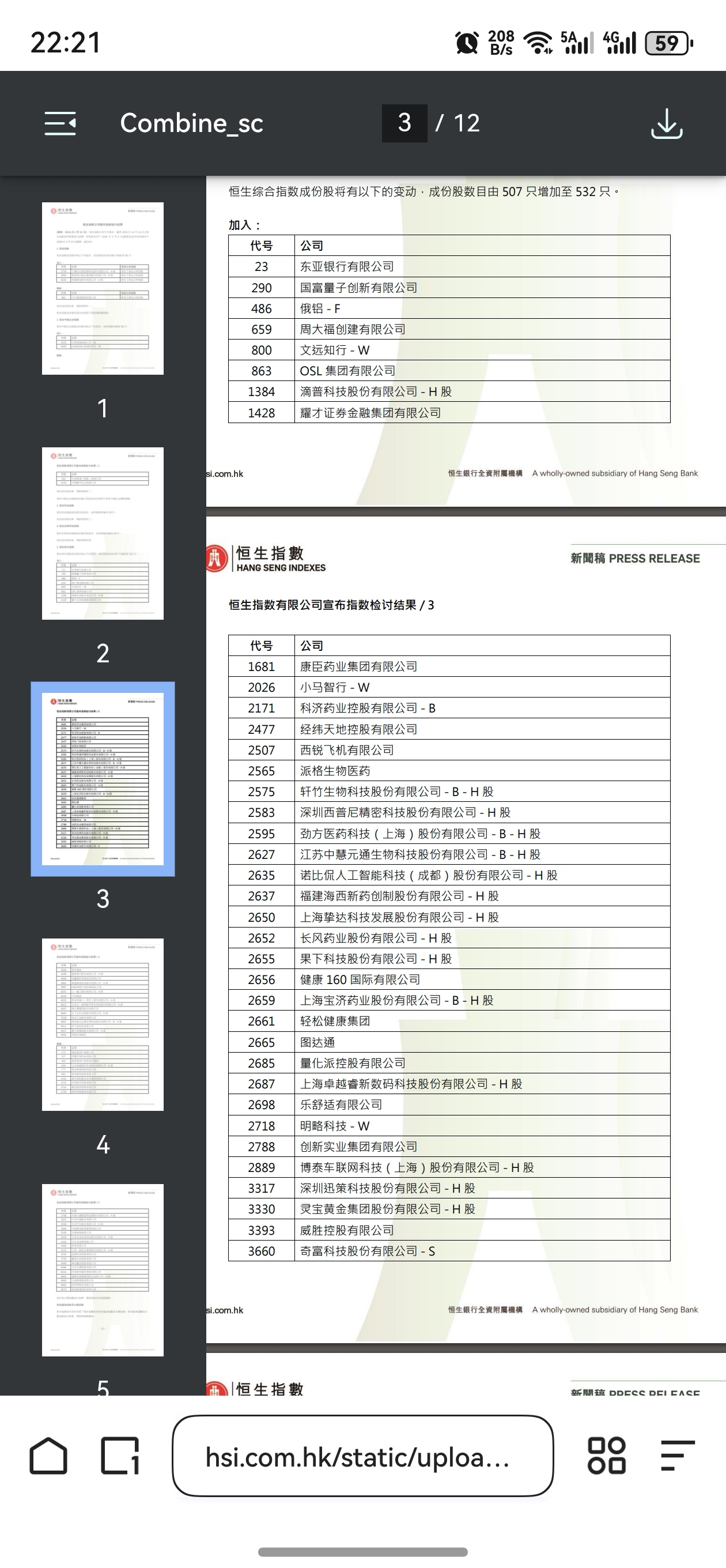Select row 江苏中慧元通生物科技股份有限公司
The width and height of the screenshot is (726, 1568).
pyautogui.click(x=449, y=854)
